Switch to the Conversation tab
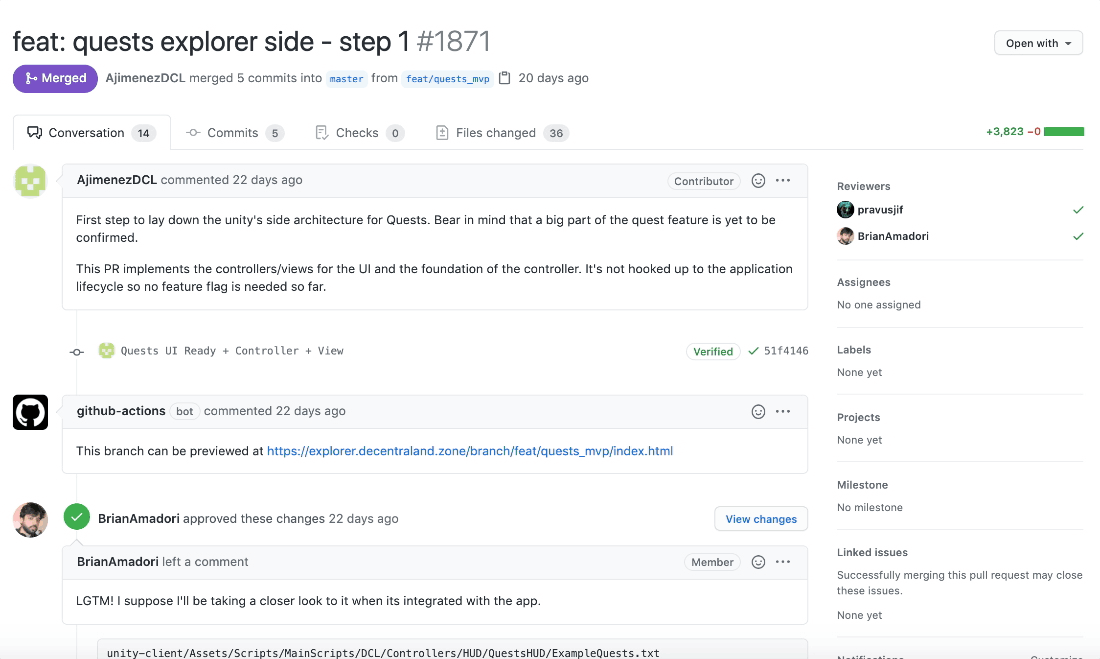 [x=92, y=133]
